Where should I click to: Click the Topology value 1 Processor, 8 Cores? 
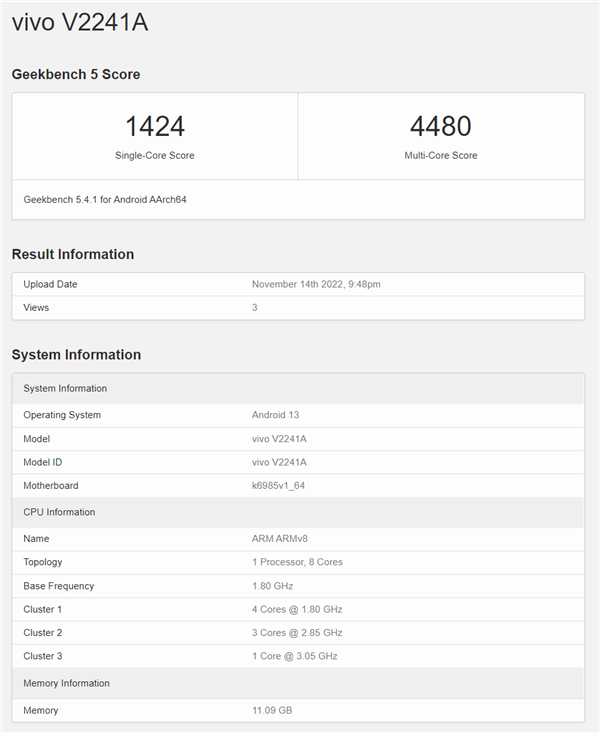click(297, 562)
